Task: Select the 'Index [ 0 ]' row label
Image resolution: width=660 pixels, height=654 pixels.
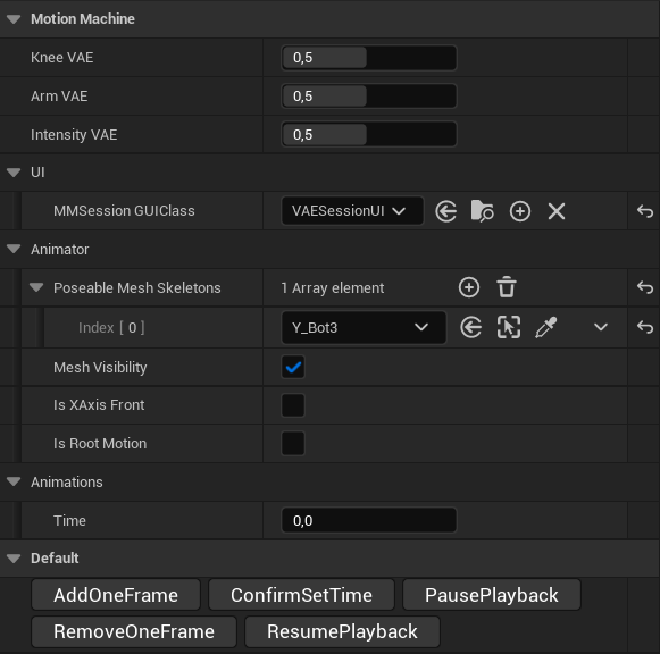Action: (112, 327)
